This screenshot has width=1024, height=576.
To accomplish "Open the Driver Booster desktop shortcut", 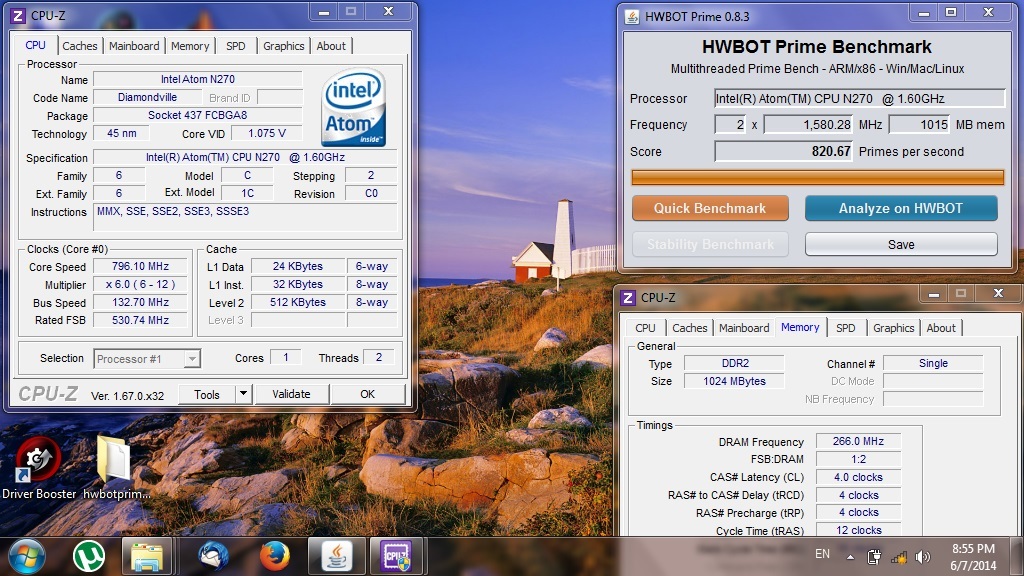I will tap(39, 467).
